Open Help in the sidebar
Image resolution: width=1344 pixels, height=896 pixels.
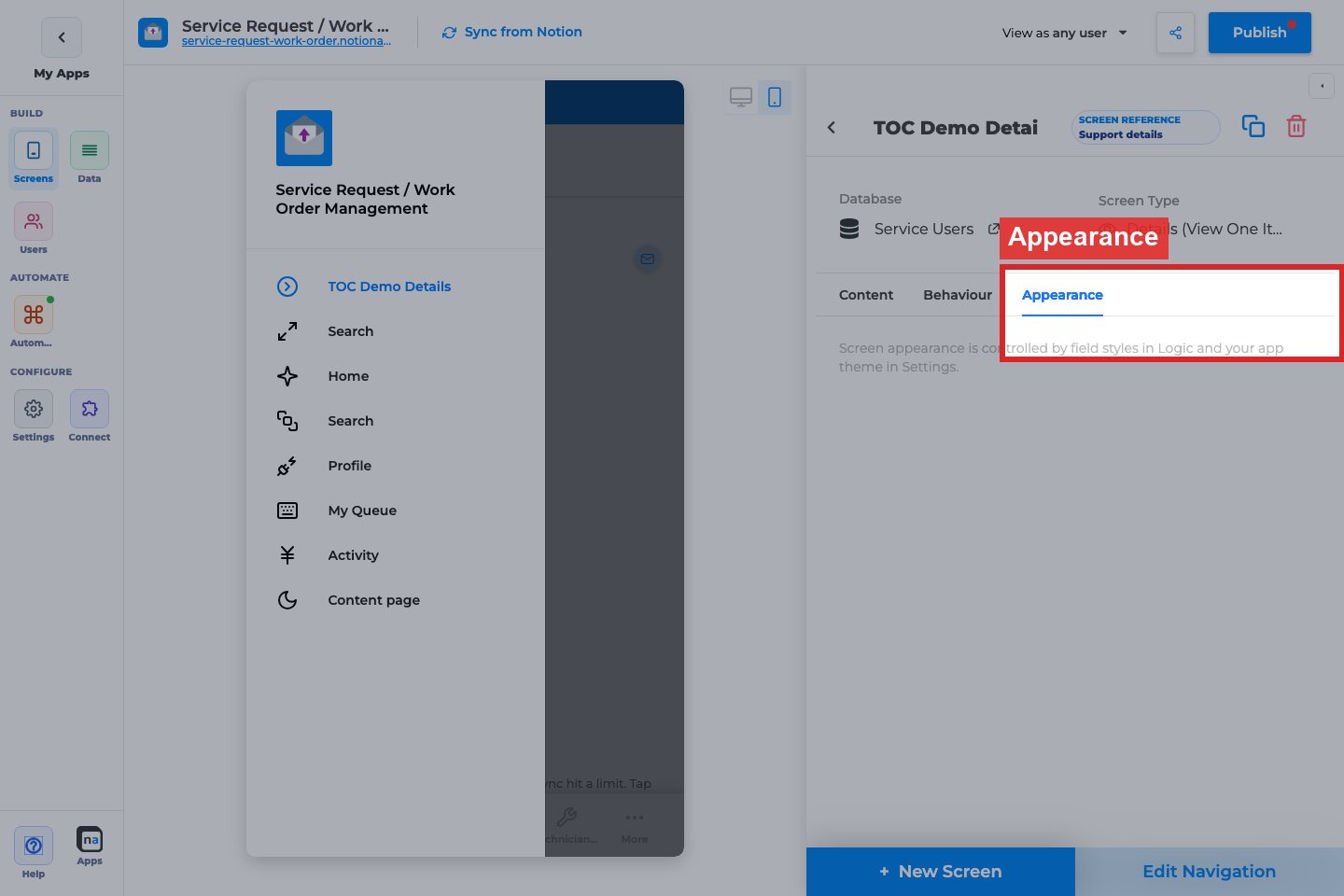(34, 853)
